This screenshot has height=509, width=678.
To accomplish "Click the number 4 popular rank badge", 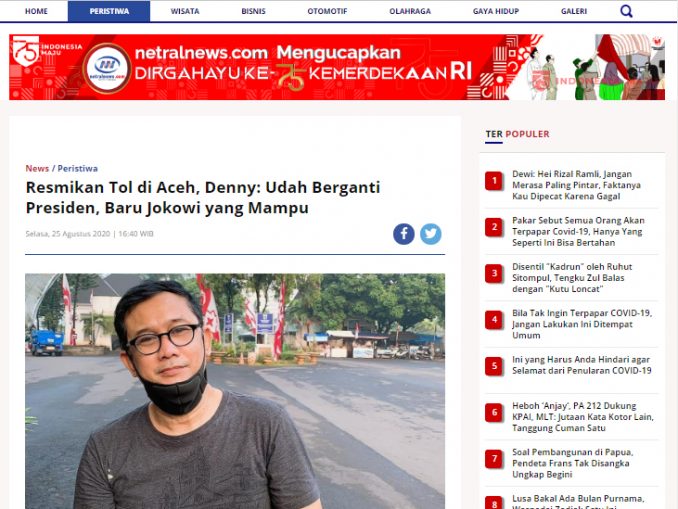I will [494, 320].
